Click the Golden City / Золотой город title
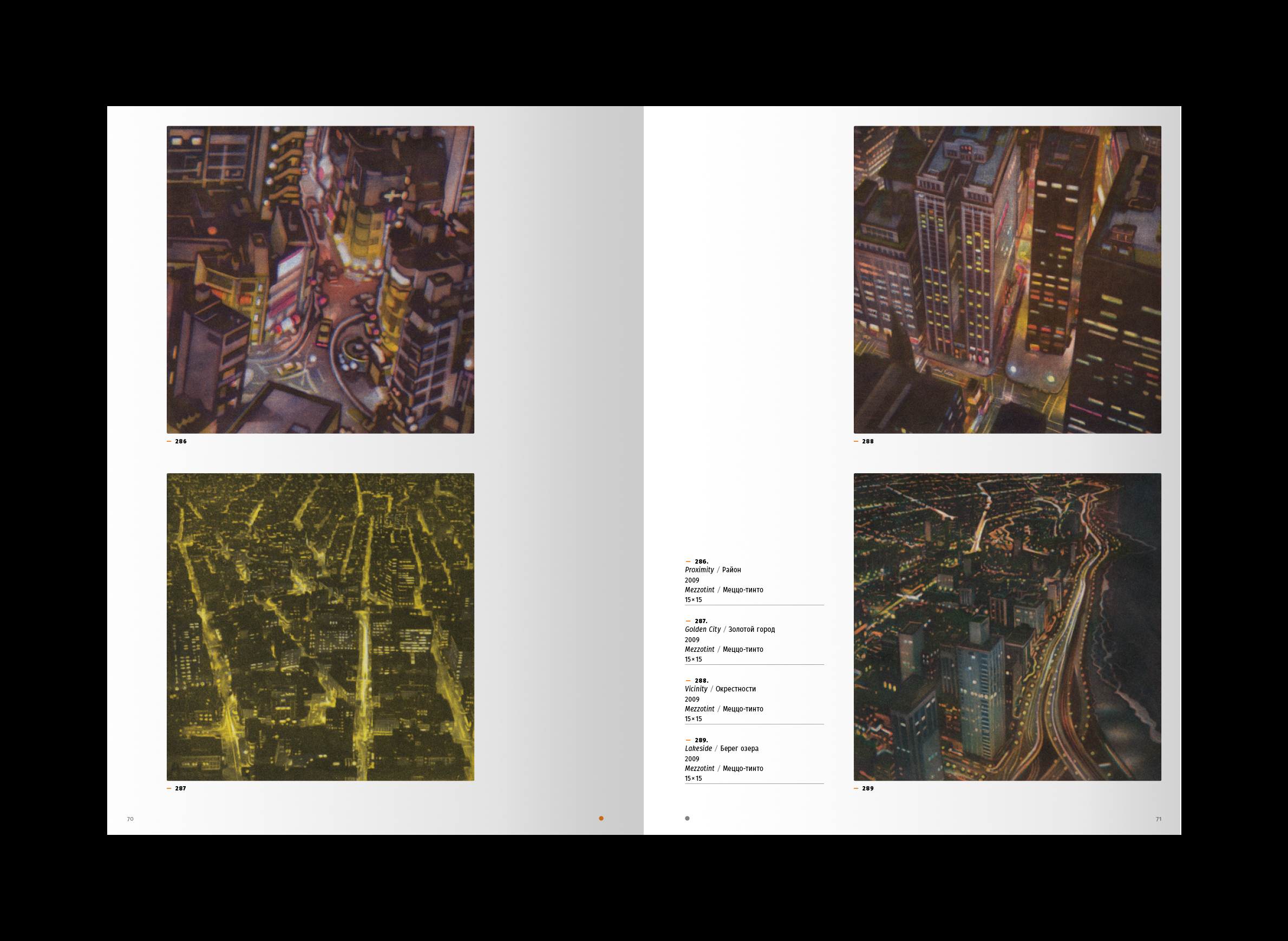 pos(730,630)
